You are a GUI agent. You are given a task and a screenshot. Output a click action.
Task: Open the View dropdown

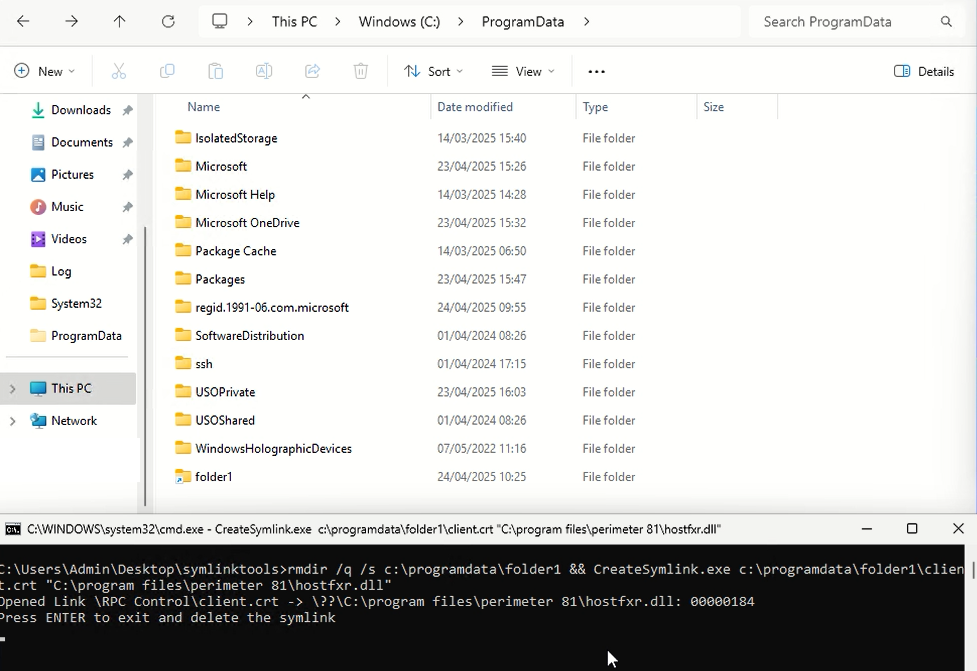click(x=523, y=71)
